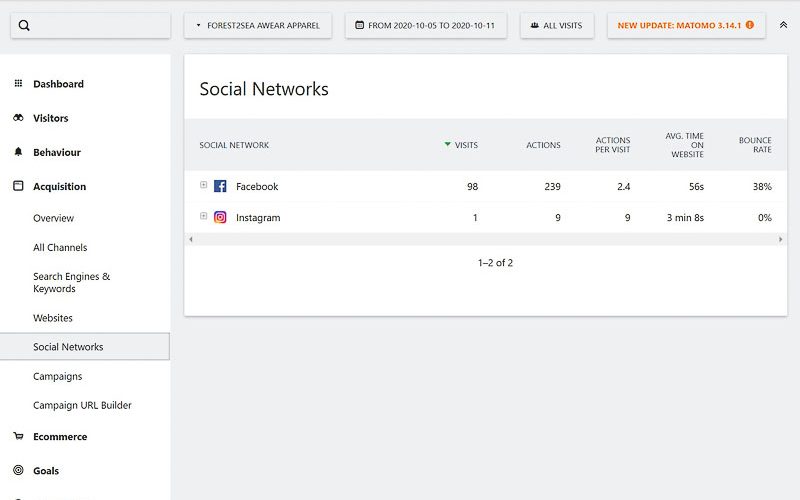Screen dimensions: 800x500
Task: Click the Behaviour bell icon
Action: (x=18, y=152)
